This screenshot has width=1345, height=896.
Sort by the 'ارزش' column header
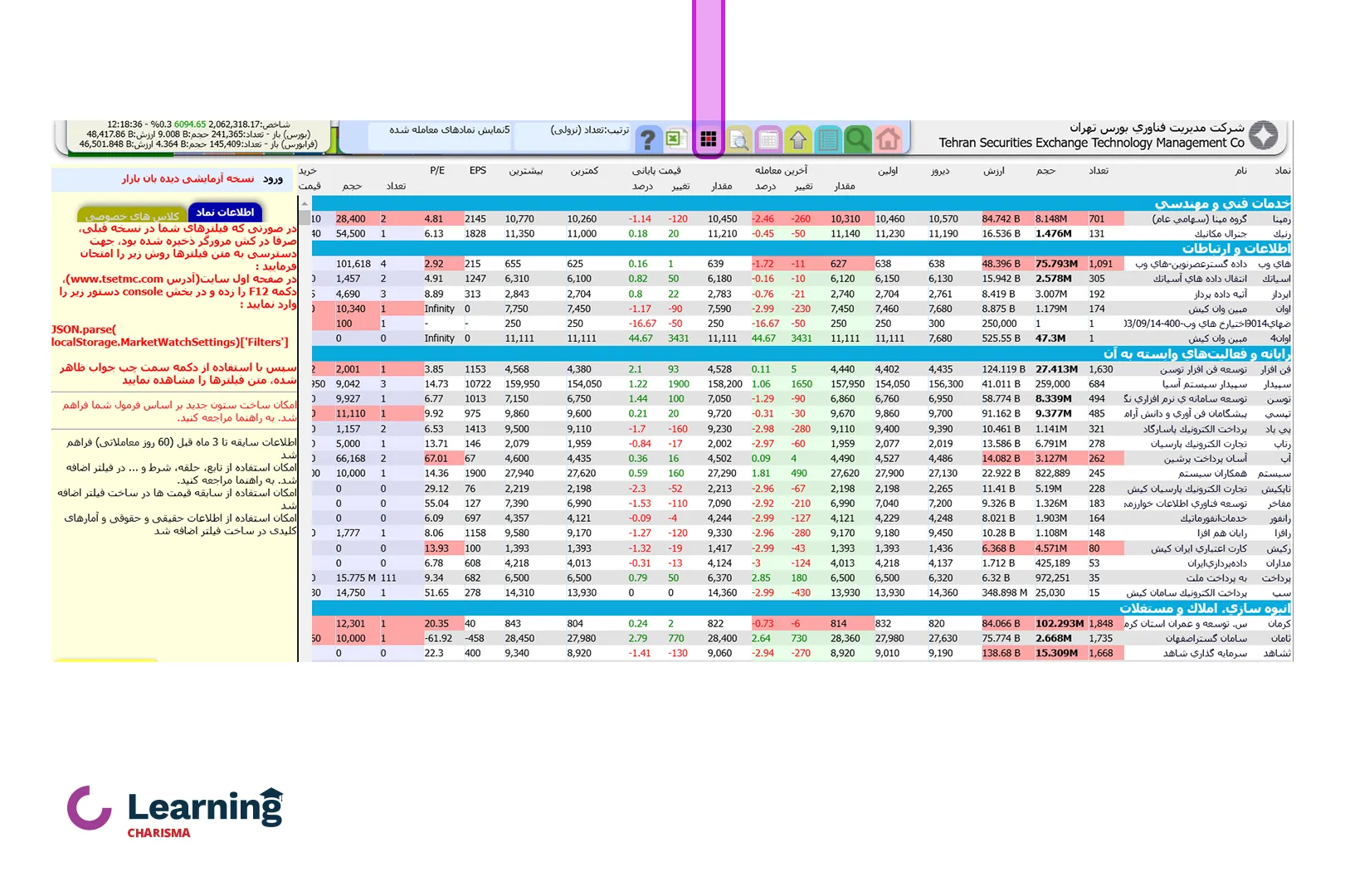[994, 171]
